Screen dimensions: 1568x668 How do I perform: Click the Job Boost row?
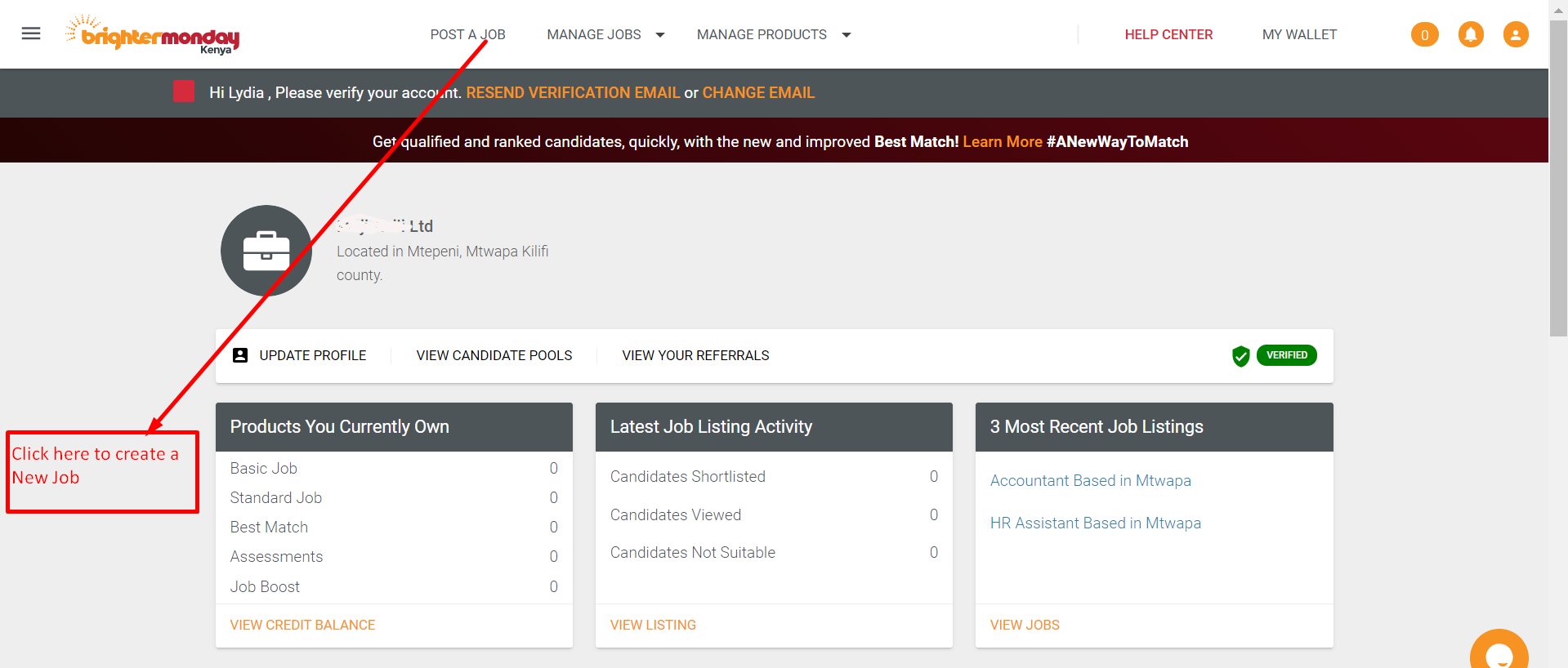point(394,586)
